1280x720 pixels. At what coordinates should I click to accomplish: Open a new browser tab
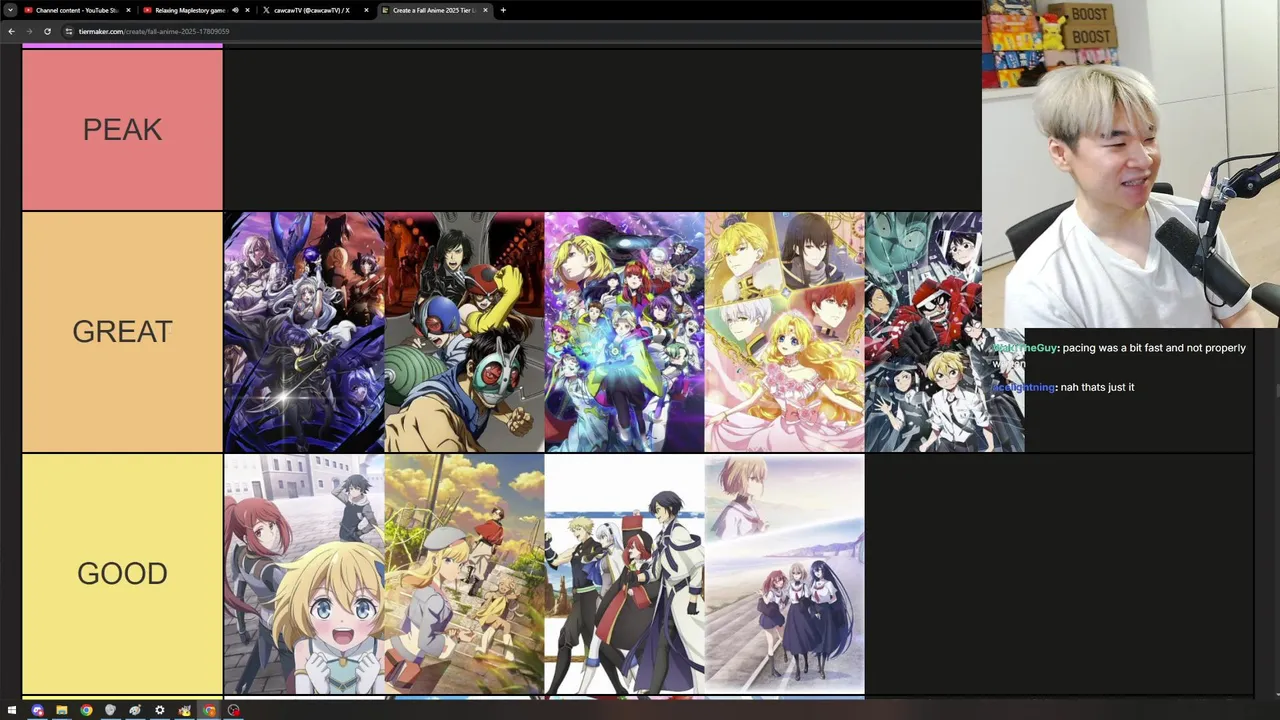click(x=503, y=10)
